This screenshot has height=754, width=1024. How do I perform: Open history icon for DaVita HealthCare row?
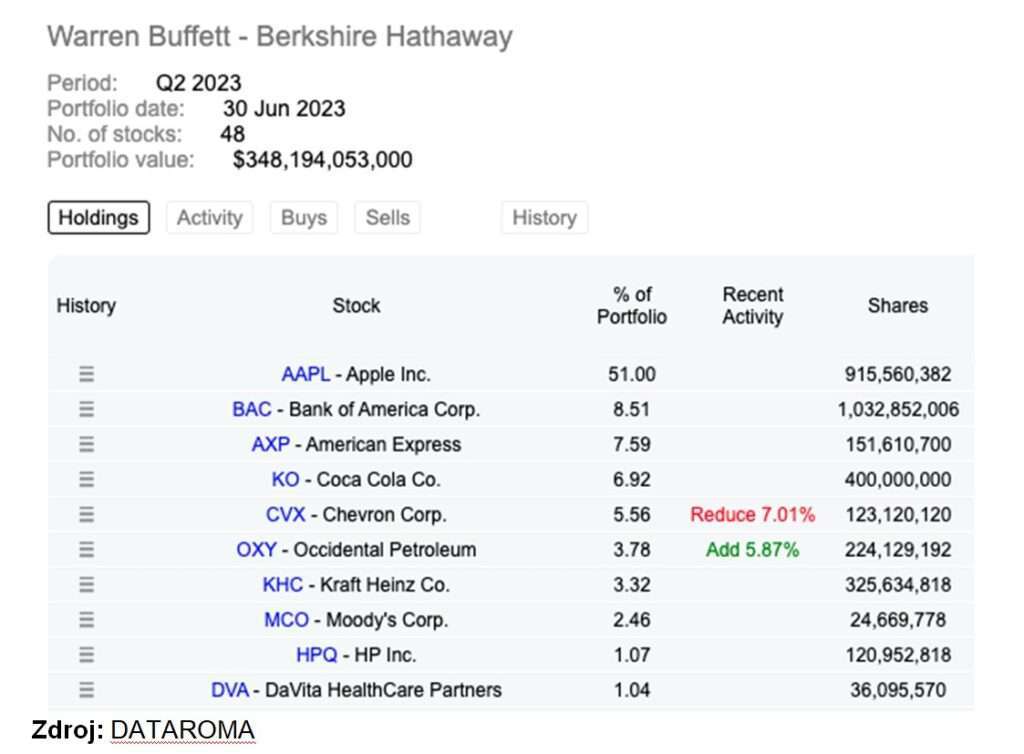pyautogui.click(x=86, y=690)
